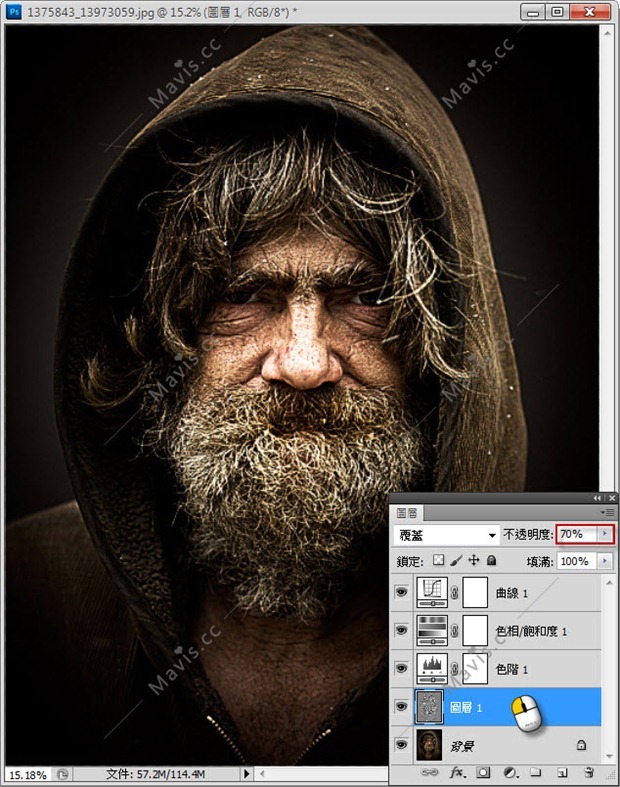Click the 15.18% zoom field in status bar

[28, 774]
